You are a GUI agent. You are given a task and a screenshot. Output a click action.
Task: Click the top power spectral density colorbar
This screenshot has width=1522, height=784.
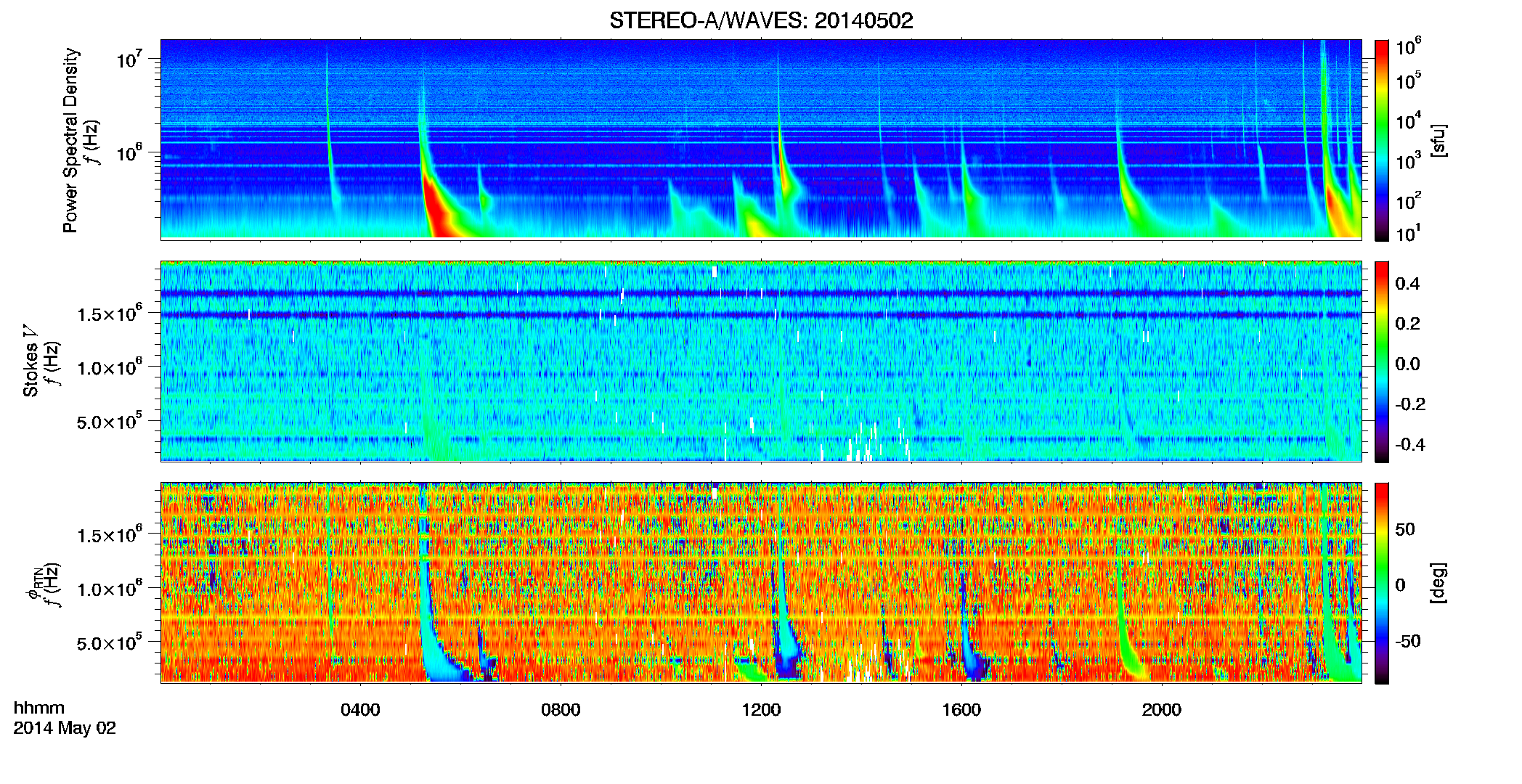pos(1382,140)
